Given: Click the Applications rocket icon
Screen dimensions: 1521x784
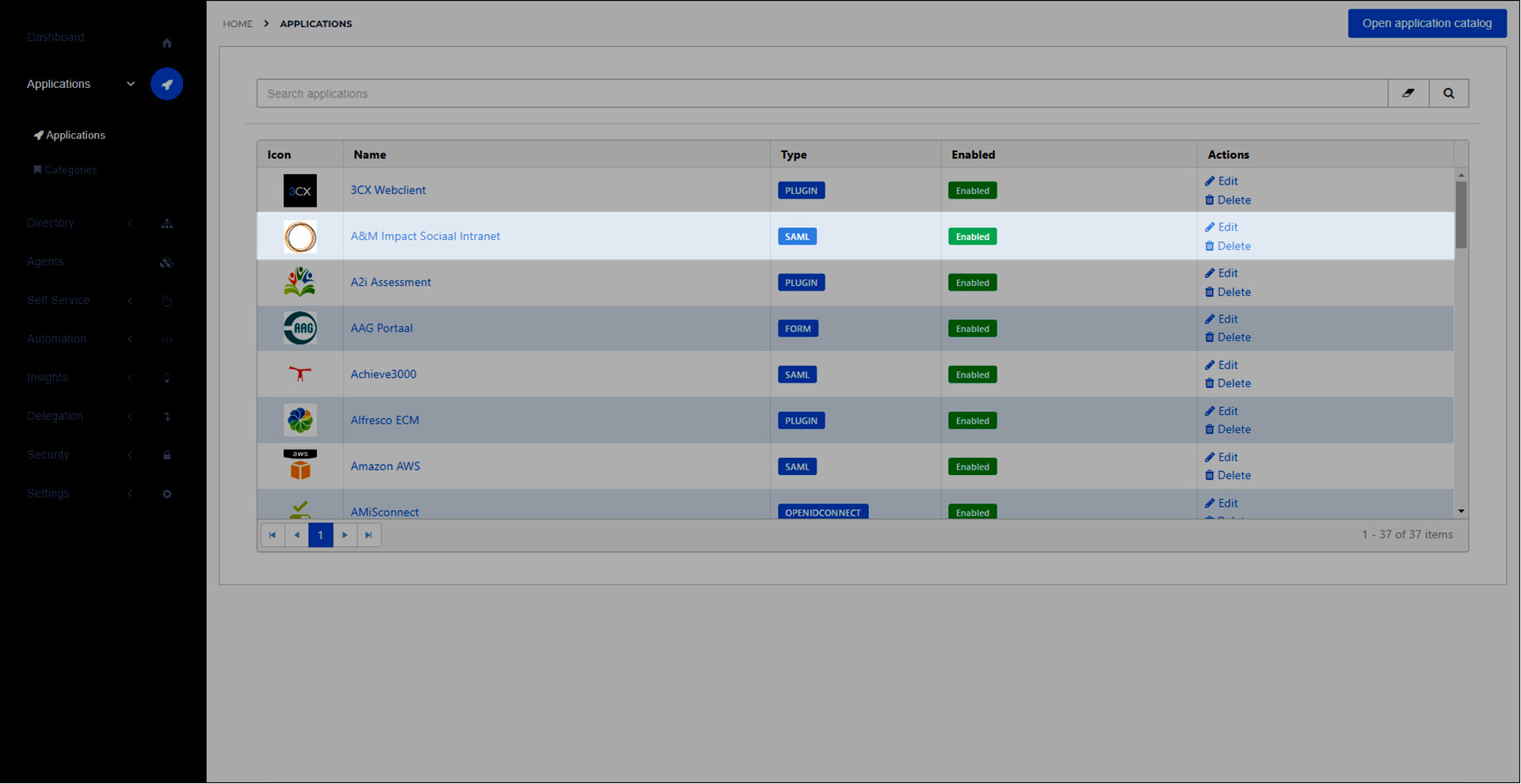Looking at the screenshot, I should (166, 84).
